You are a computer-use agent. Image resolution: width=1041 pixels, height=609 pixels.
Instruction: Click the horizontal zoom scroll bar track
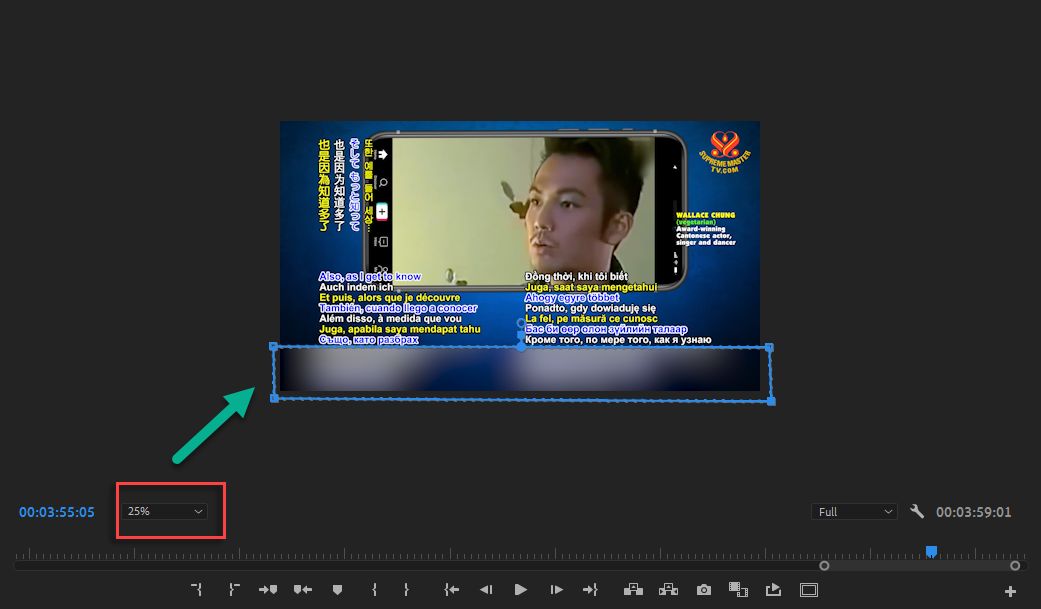pos(521,566)
